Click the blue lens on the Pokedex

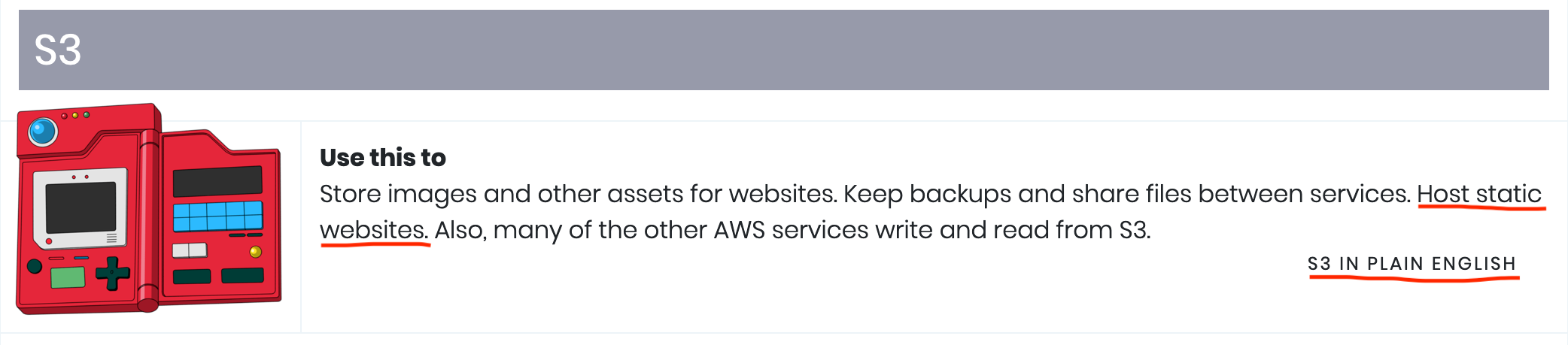click(x=43, y=132)
